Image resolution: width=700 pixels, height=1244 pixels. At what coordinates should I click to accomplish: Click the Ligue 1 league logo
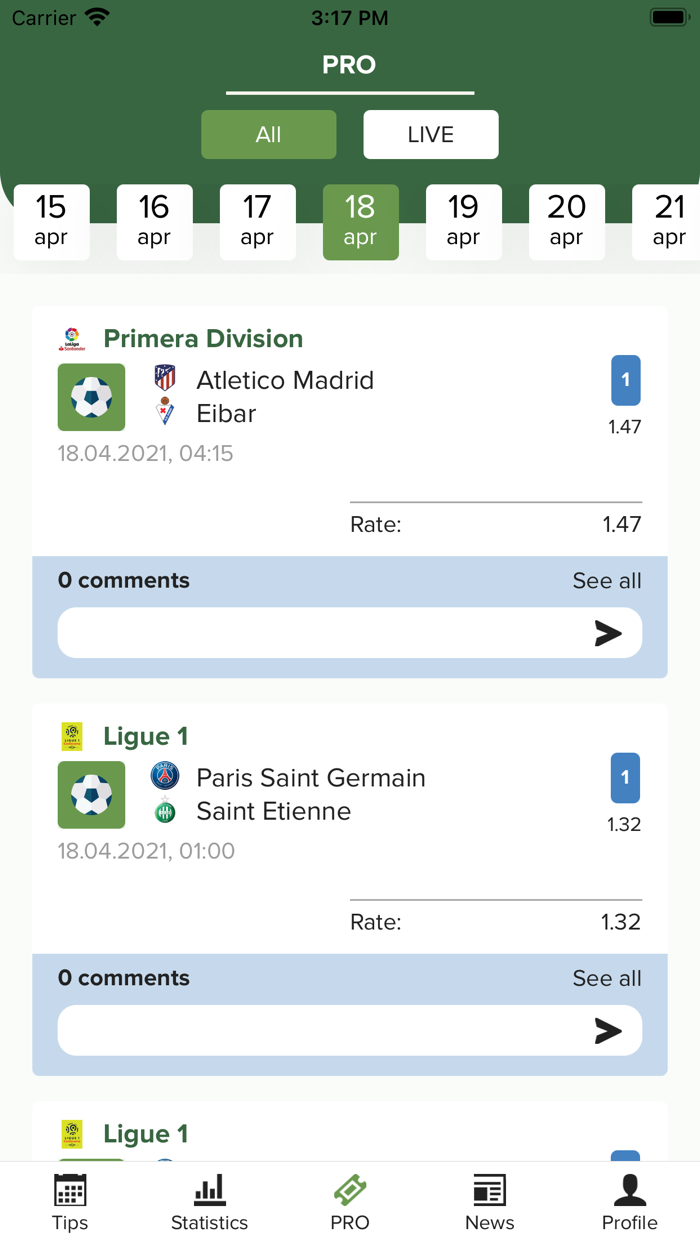coord(72,736)
